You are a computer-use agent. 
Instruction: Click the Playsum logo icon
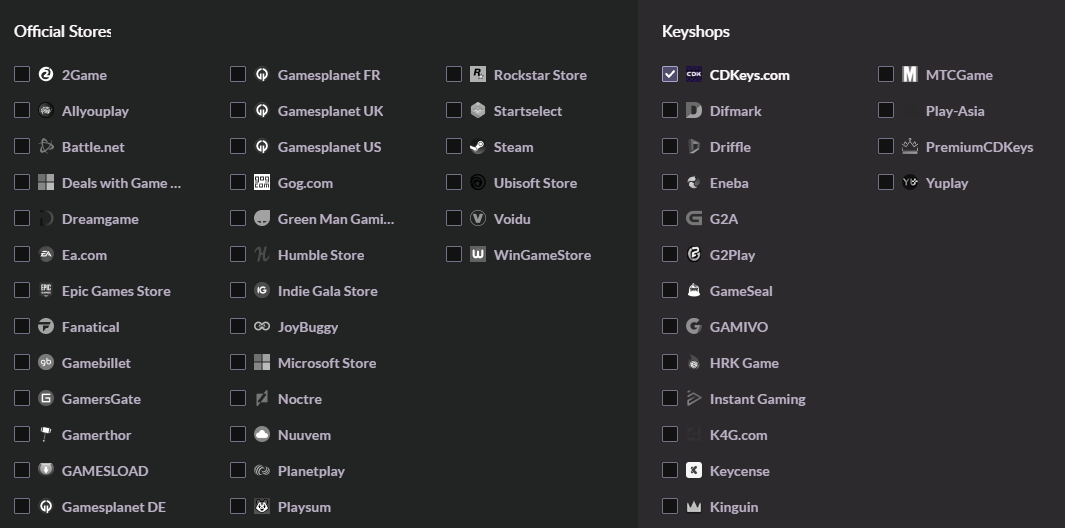261,506
